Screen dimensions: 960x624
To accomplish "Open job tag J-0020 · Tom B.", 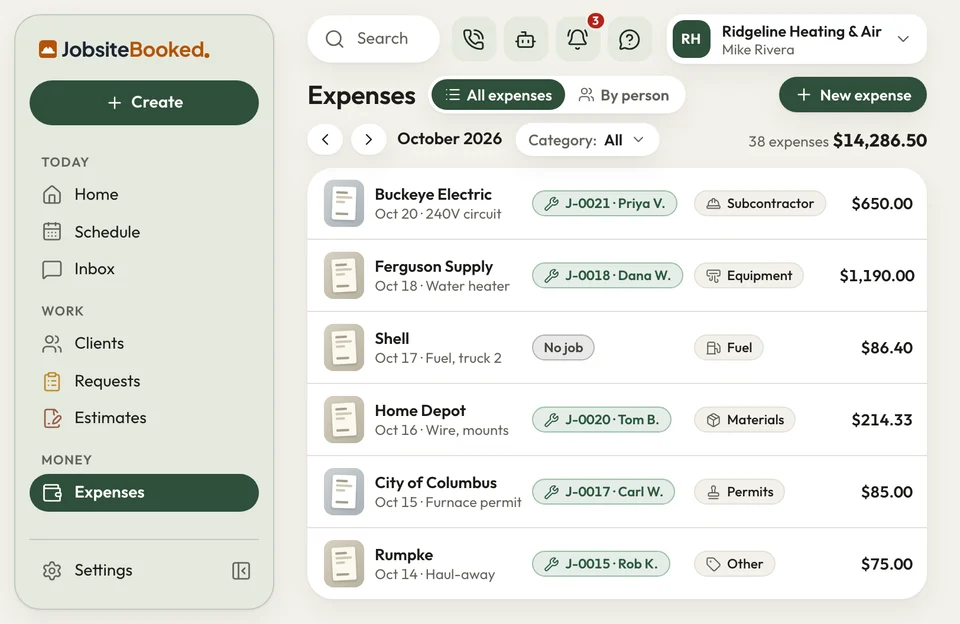I will [601, 419].
